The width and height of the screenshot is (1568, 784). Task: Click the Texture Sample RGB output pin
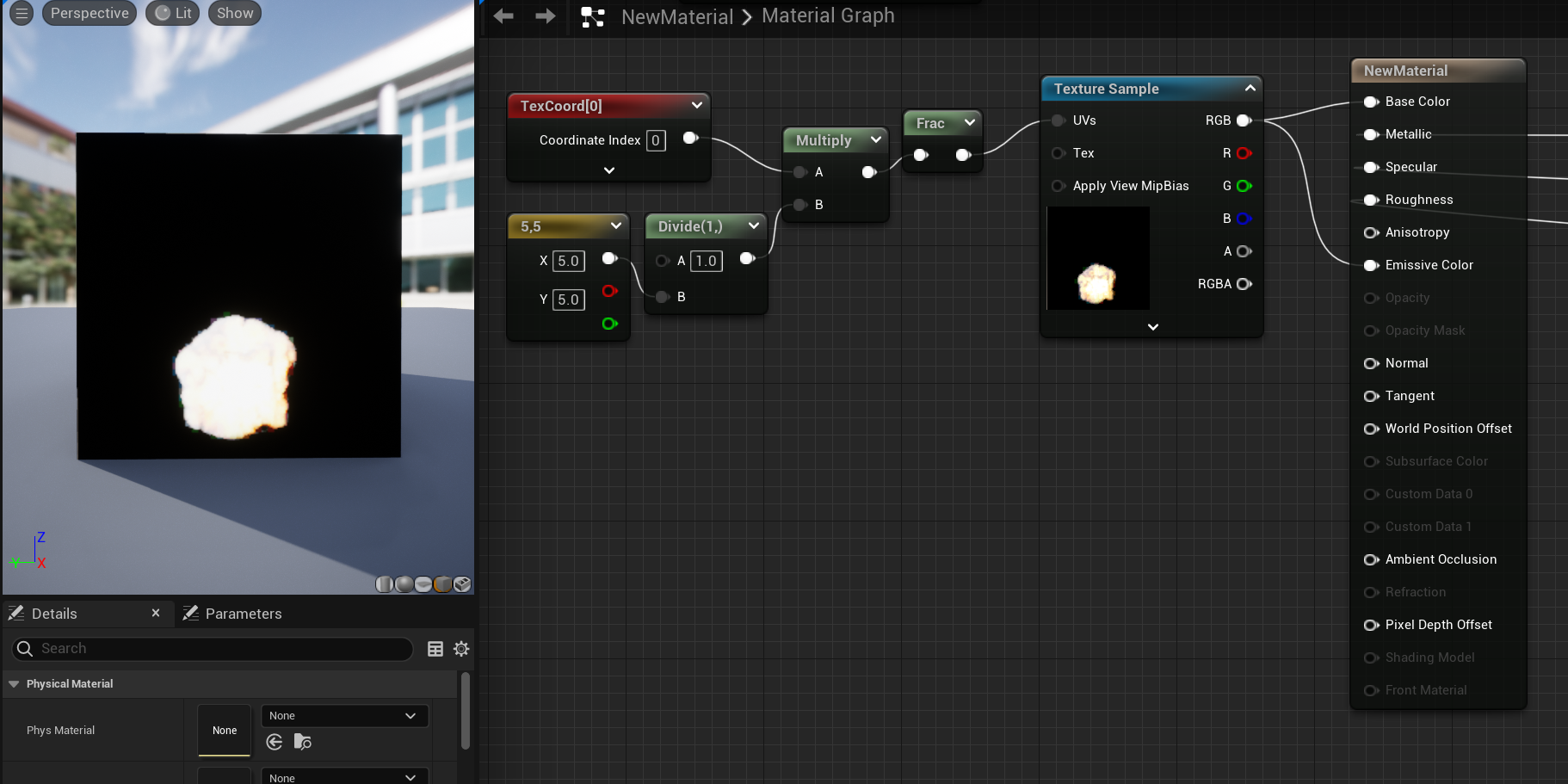pyautogui.click(x=1244, y=120)
